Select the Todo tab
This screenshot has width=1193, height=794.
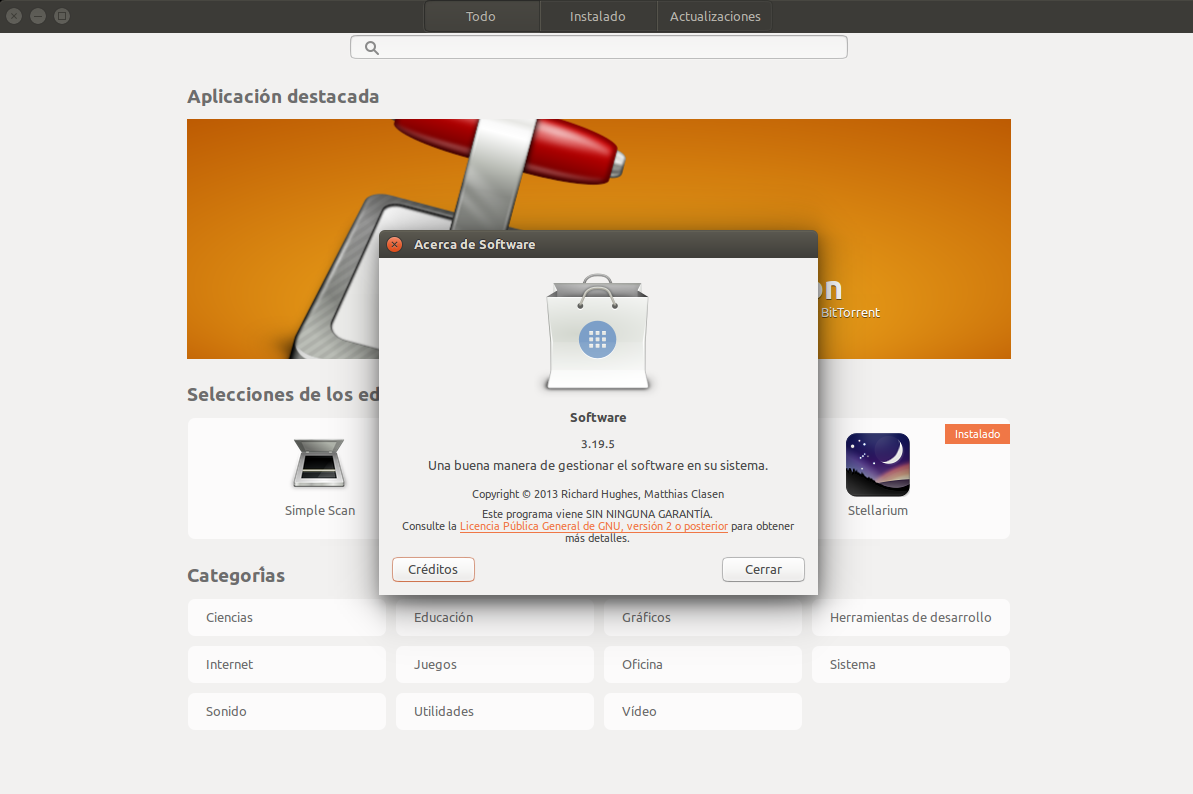coord(481,16)
